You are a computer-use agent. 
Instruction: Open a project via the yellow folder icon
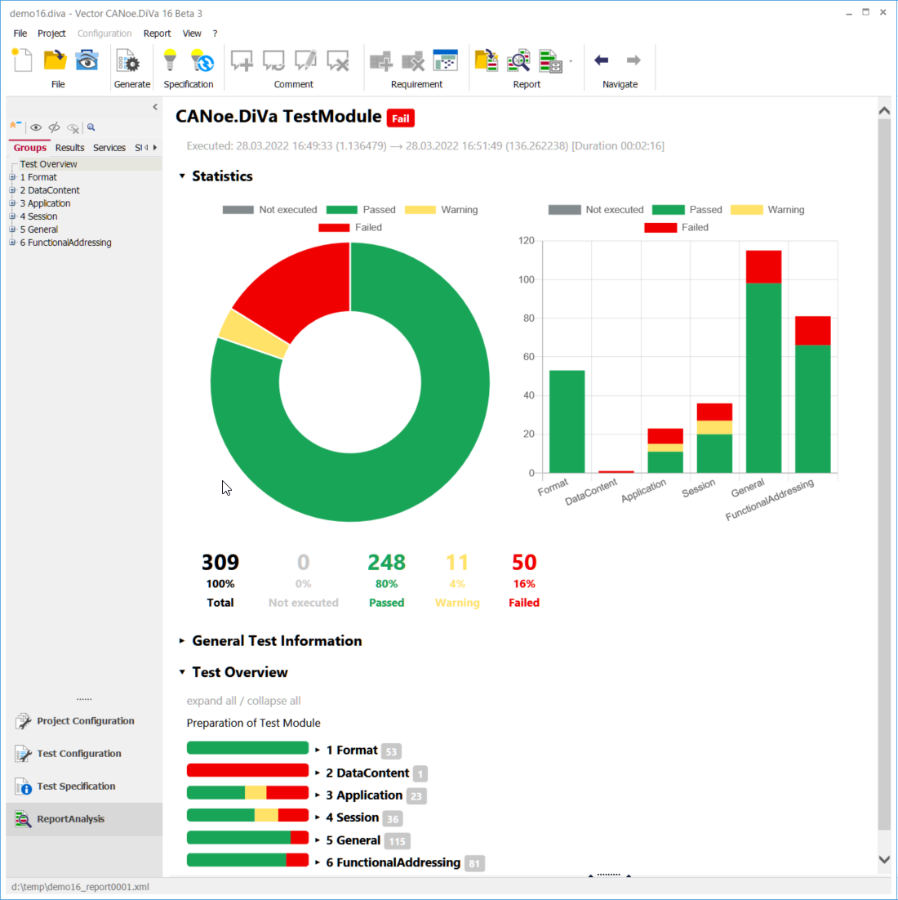[55, 60]
